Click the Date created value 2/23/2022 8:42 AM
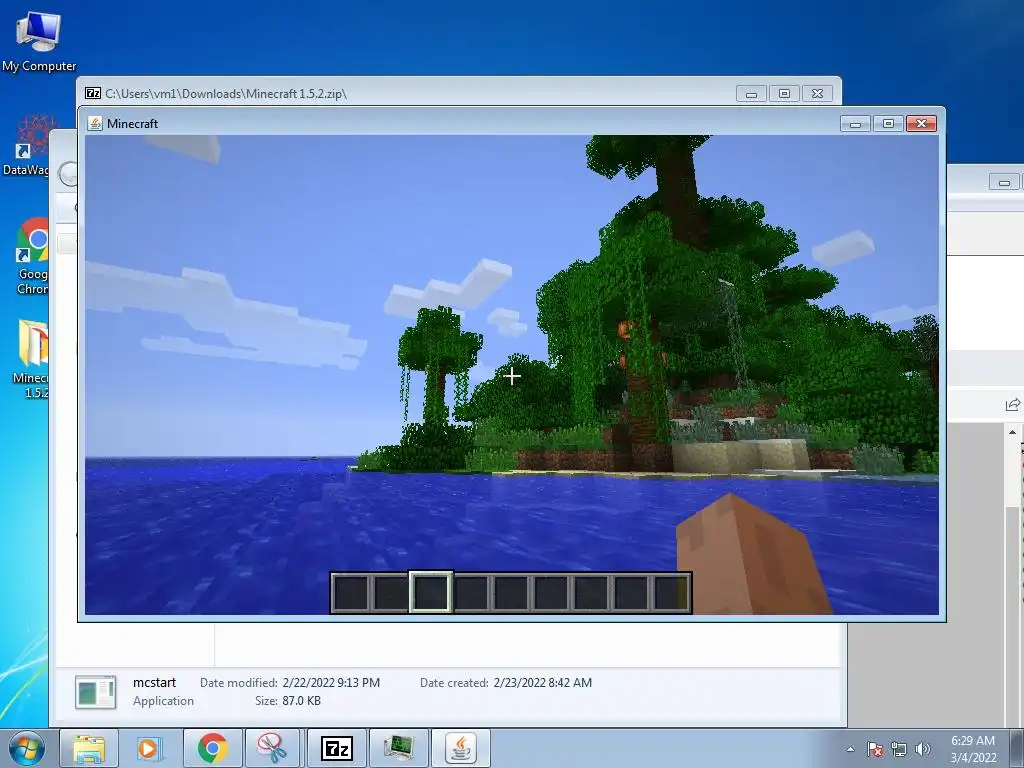This screenshot has height=768, width=1024. (543, 682)
